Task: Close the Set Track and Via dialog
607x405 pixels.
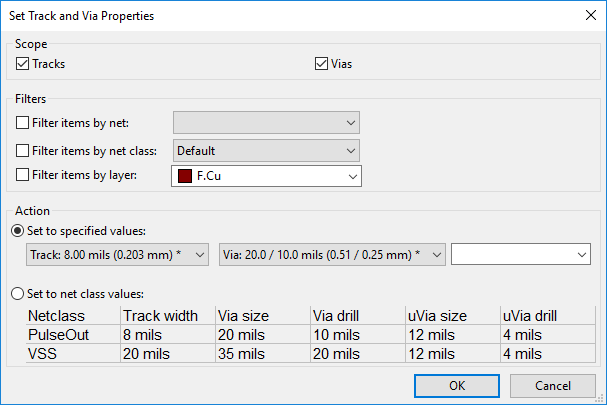Action: [588, 16]
